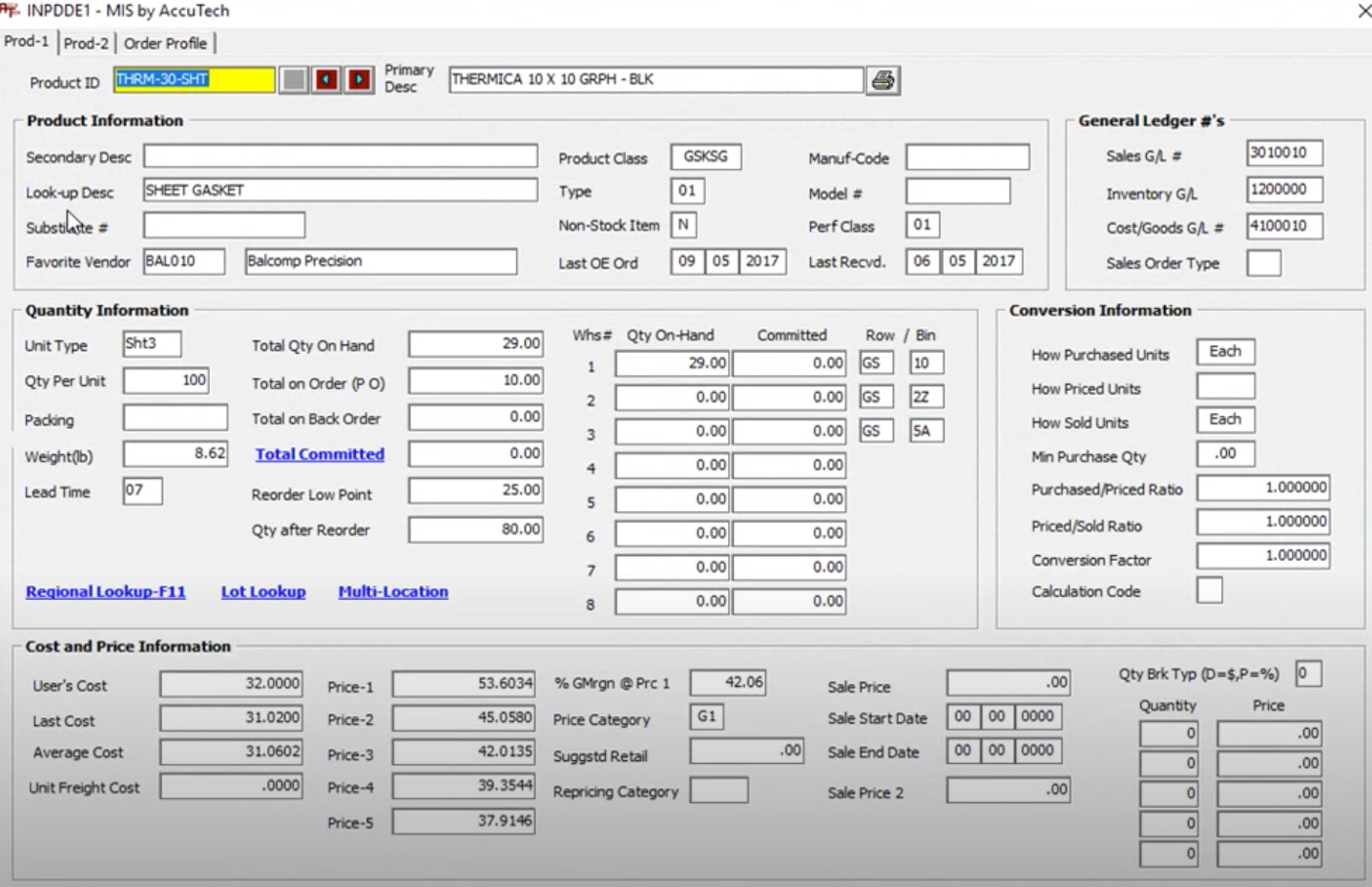This screenshot has height=887, width=1372.
Task: Switch to the Prod-2 tab
Action: (x=87, y=43)
